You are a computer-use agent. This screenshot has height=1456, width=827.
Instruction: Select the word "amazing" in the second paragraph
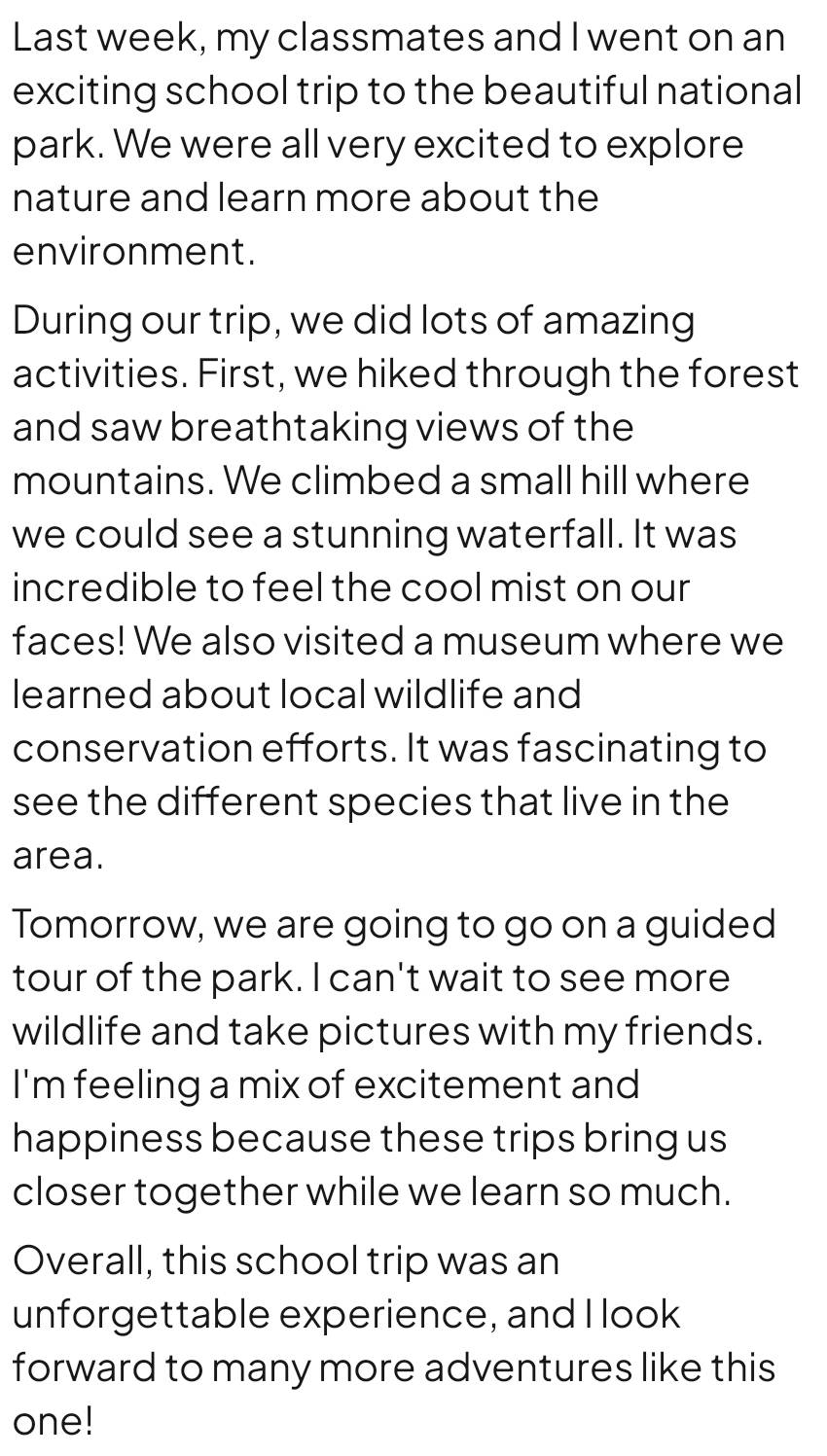point(618,321)
